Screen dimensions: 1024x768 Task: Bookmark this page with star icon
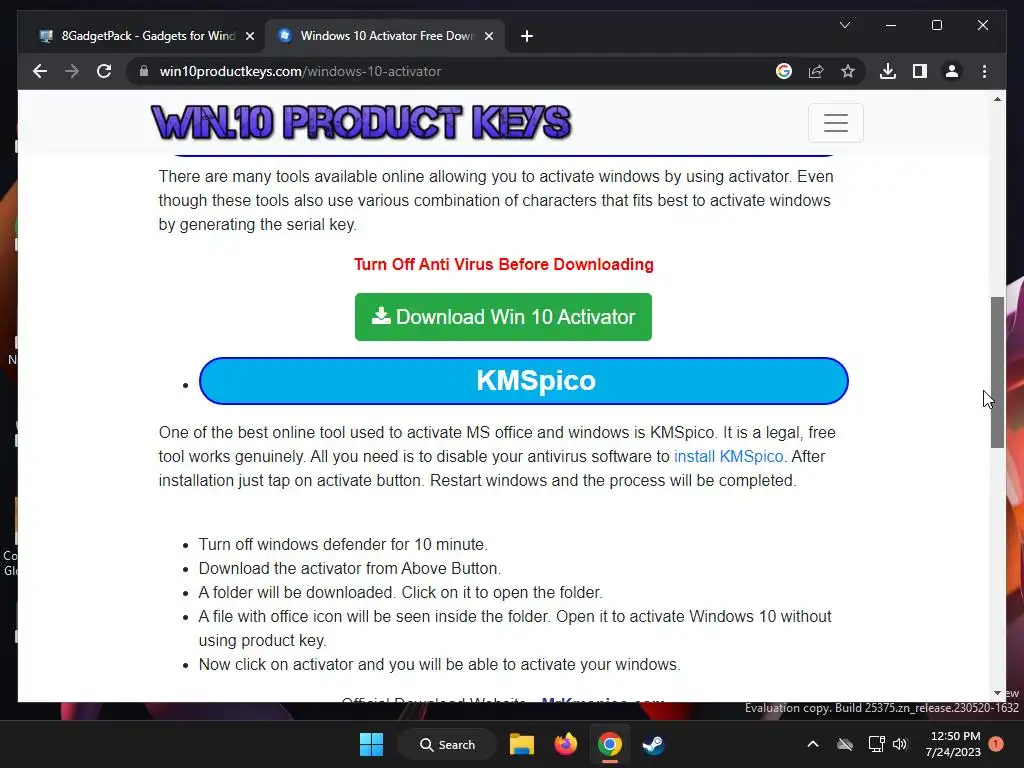848,71
